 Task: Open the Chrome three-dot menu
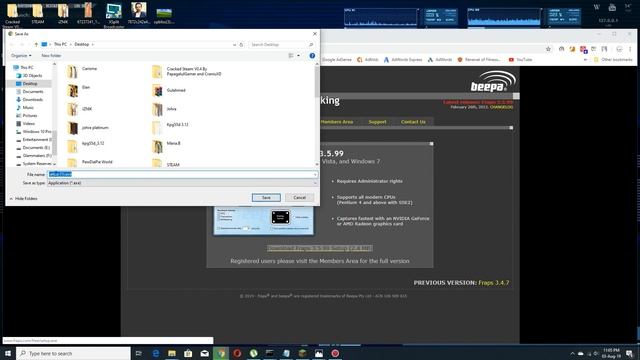630,49
